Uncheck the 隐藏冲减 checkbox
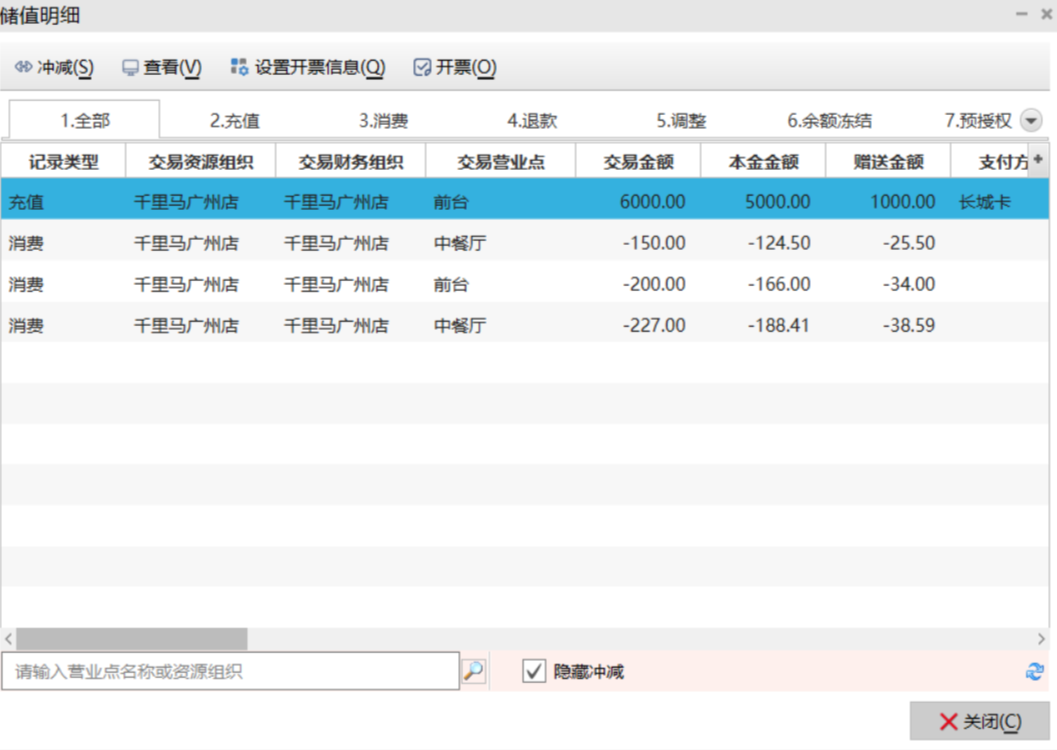Viewport: 1057px width, 750px height. pyautogui.click(x=535, y=672)
